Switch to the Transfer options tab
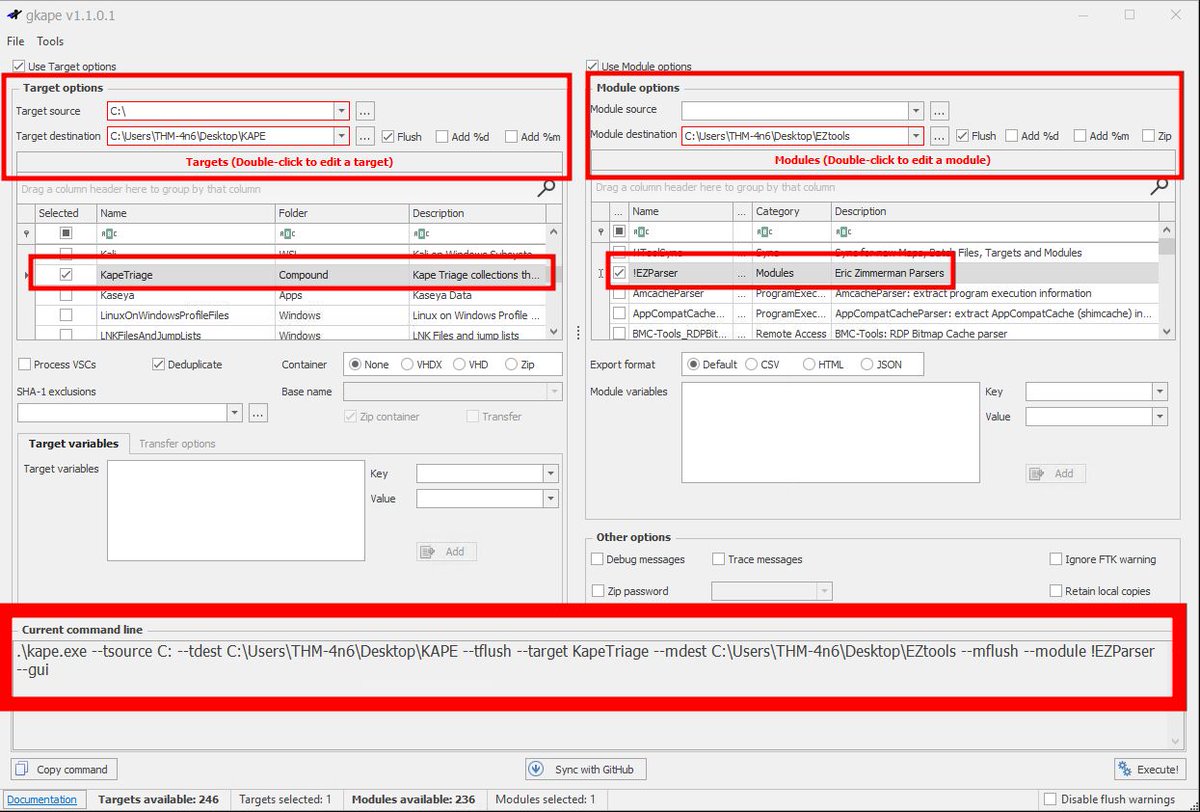 pyautogui.click(x=177, y=443)
